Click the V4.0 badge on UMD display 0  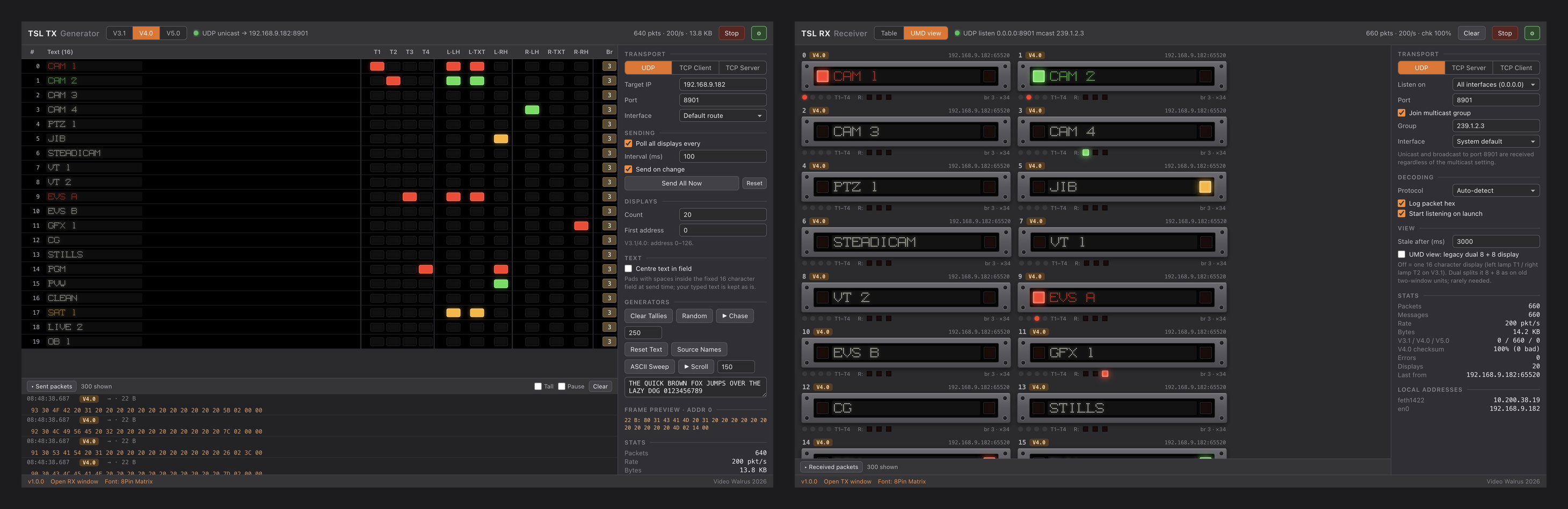(819, 55)
